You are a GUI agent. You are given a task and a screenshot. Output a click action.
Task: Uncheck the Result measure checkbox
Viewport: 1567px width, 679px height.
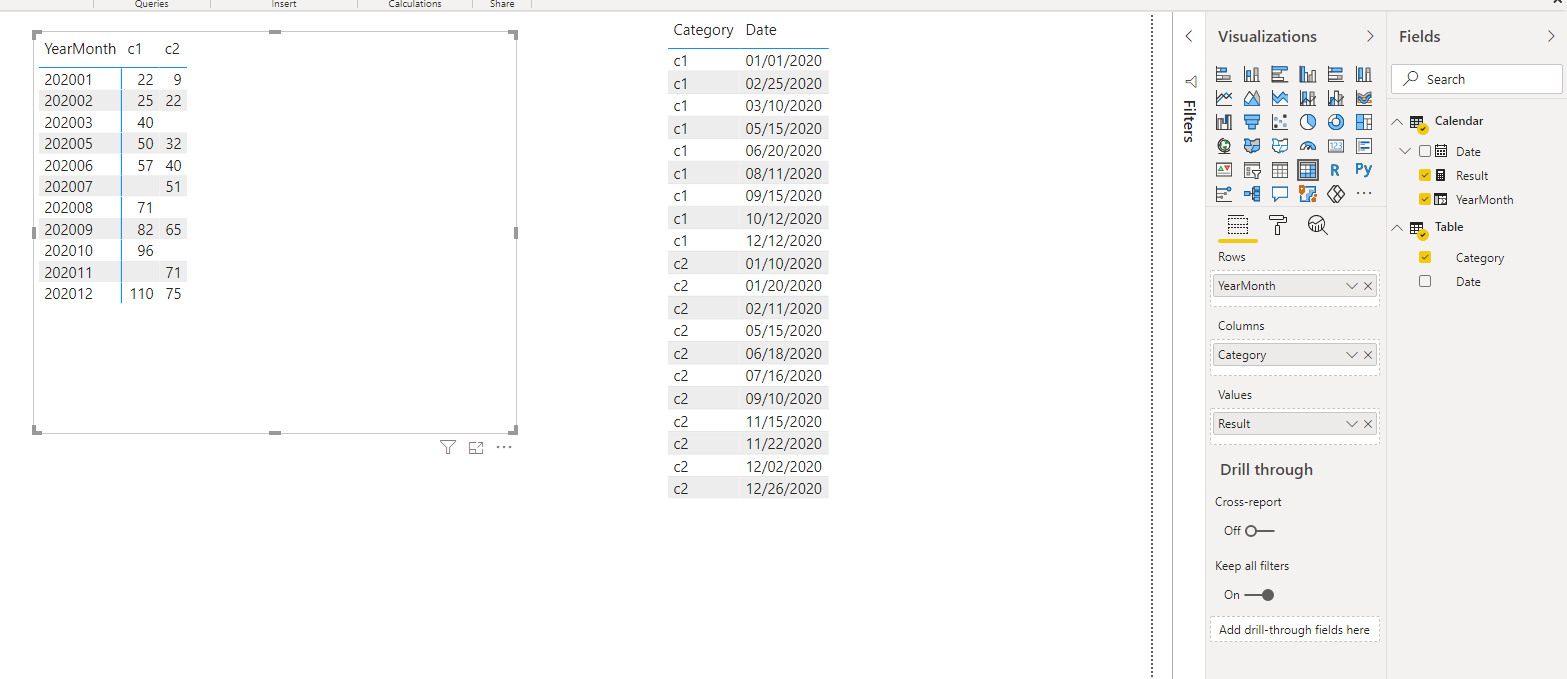(x=1425, y=175)
